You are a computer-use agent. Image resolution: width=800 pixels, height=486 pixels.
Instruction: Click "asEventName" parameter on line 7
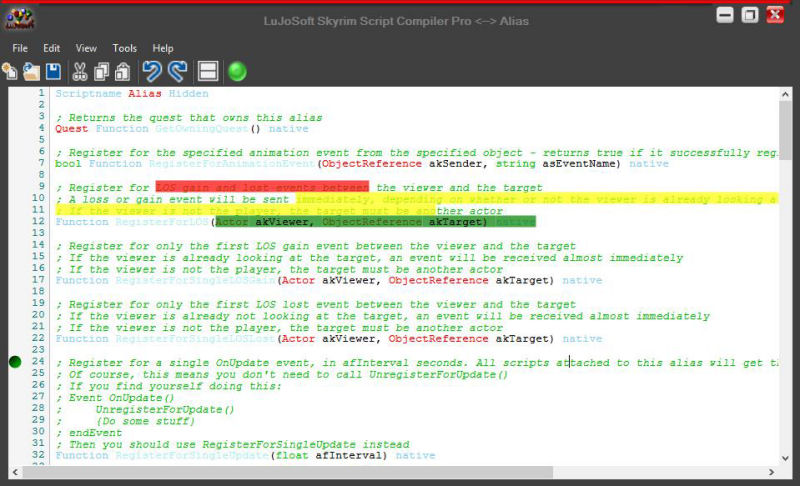[579, 164]
